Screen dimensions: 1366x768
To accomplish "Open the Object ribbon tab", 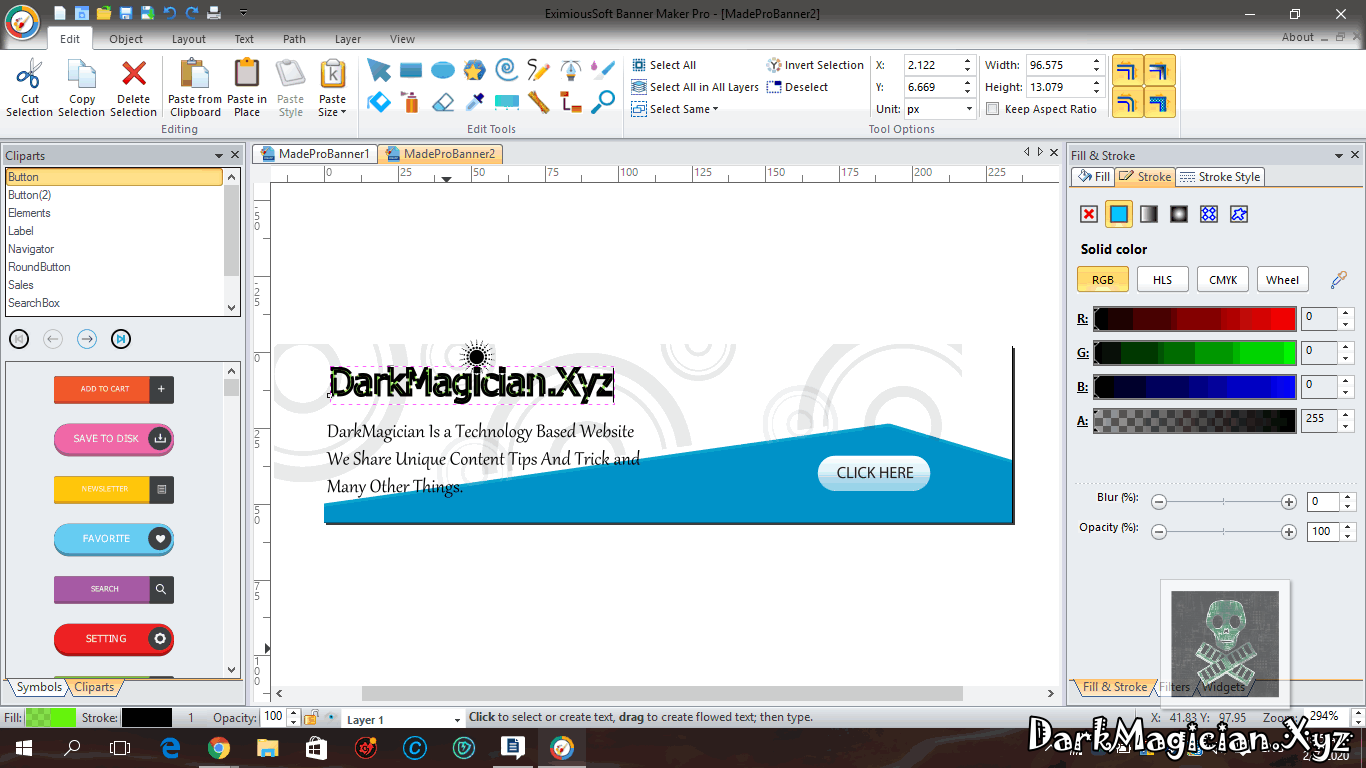I will pyautogui.click(x=126, y=39).
